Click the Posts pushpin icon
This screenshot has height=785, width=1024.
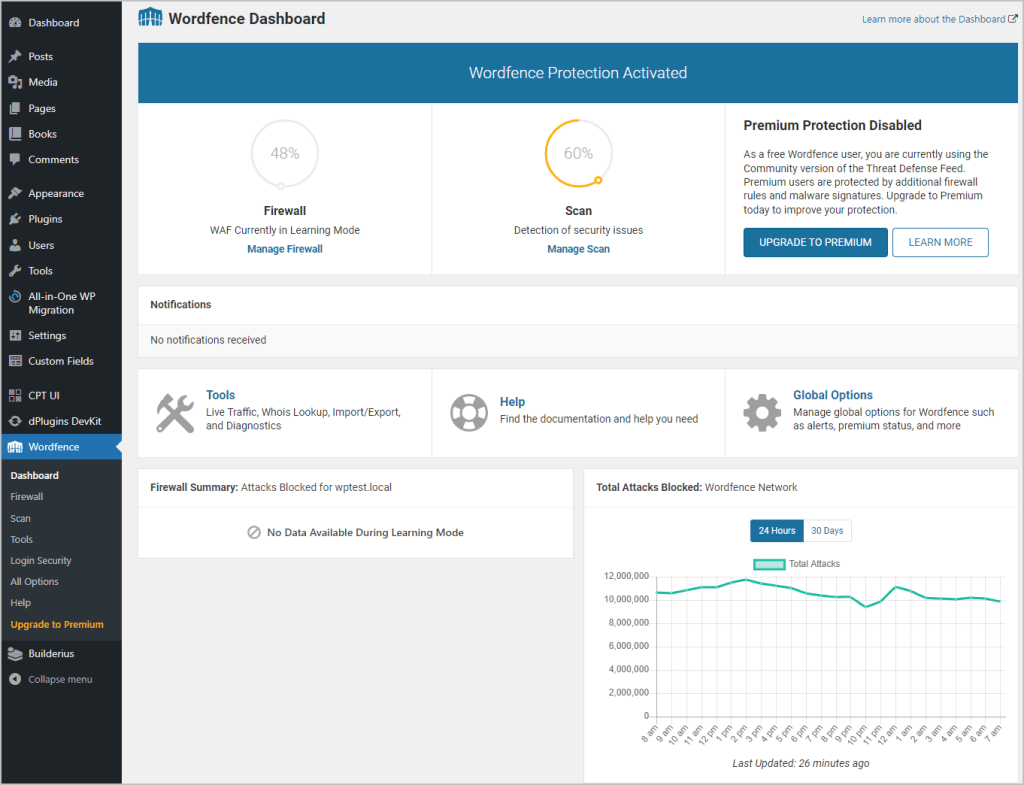tap(15, 56)
